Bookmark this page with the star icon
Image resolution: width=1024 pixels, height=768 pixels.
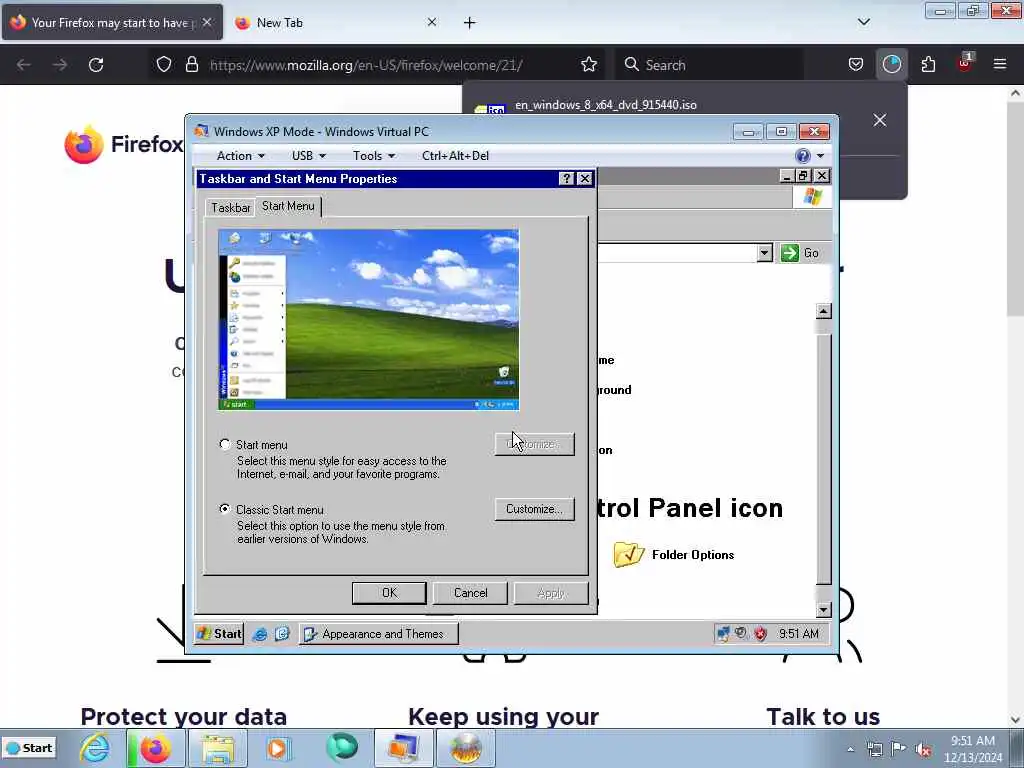pos(588,65)
